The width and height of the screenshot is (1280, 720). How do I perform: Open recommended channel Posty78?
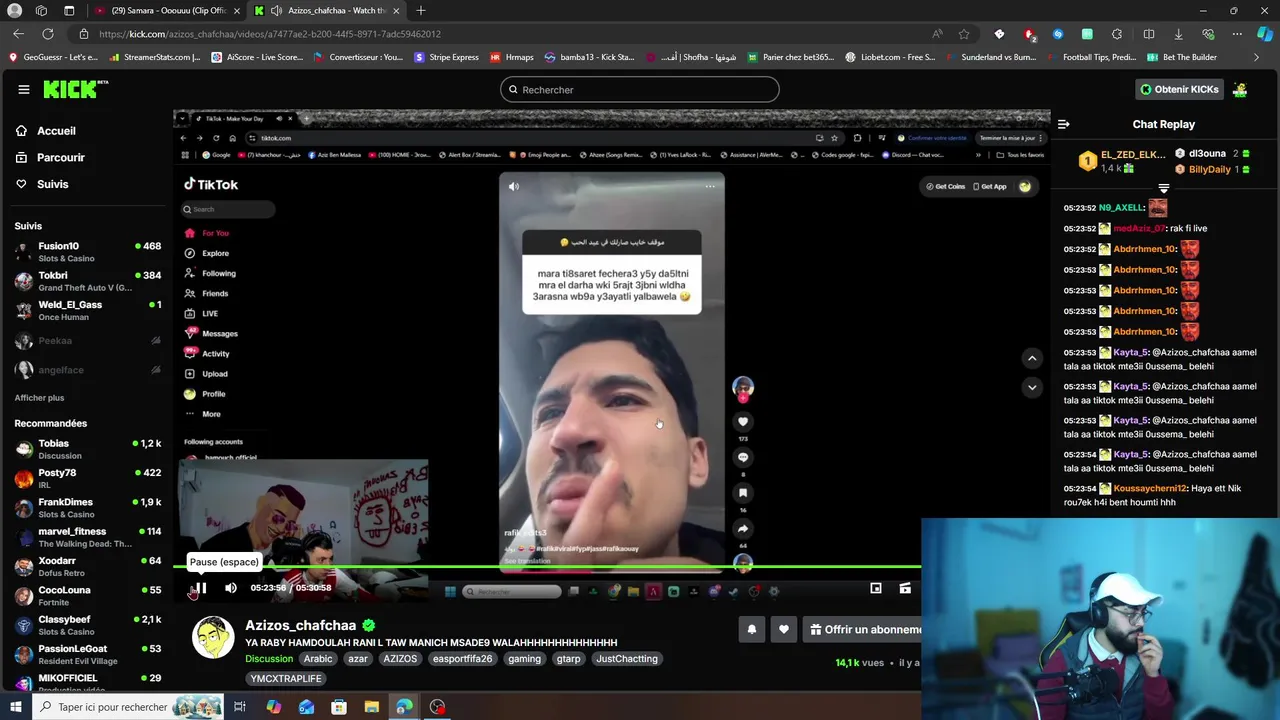click(88, 478)
